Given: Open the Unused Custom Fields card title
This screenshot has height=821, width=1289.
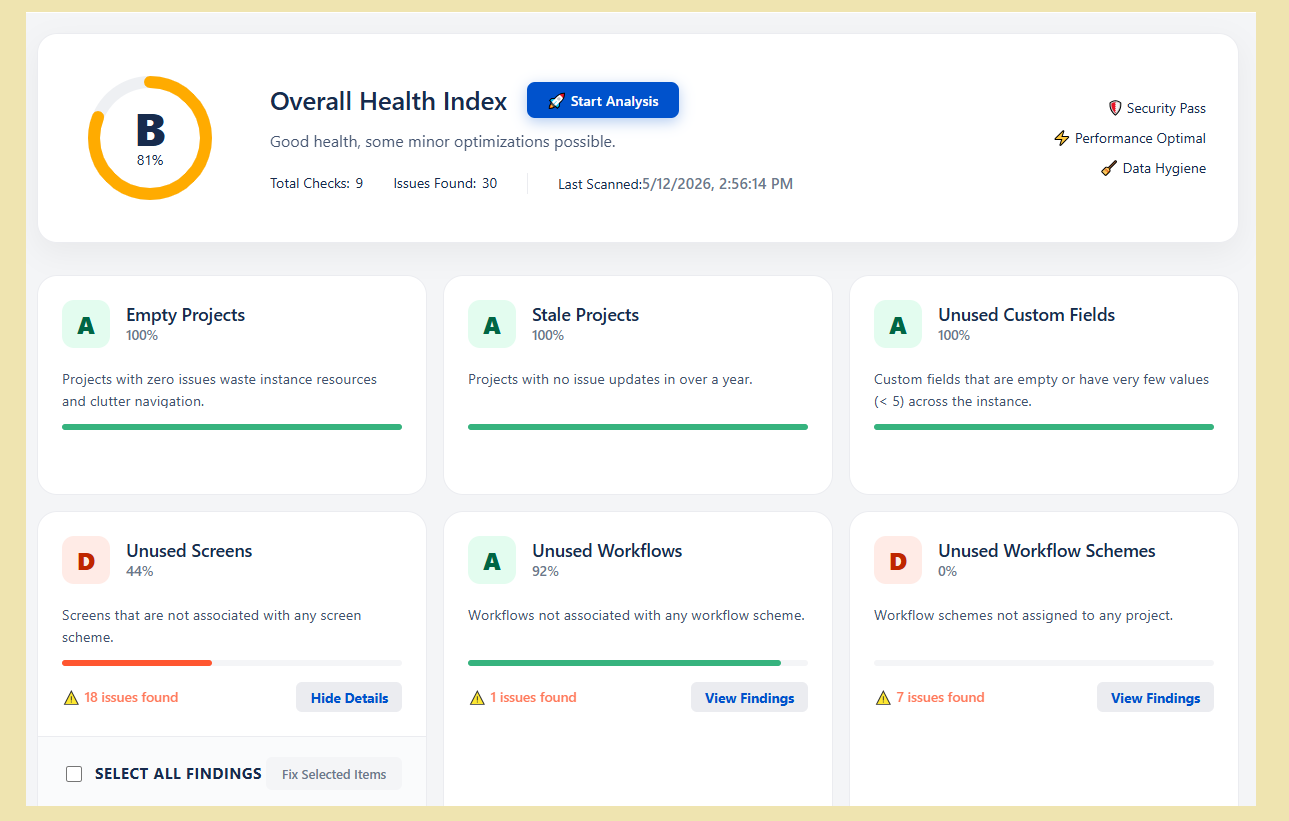Looking at the screenshot, I should (x=1026, y=314).
